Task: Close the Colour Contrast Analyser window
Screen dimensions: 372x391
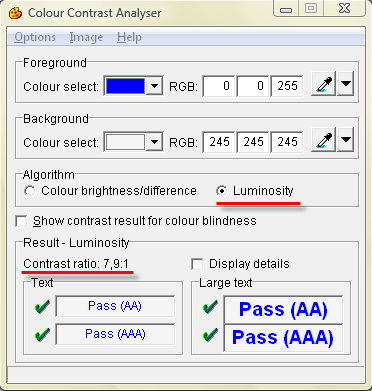Action: (x=344, y=9)
